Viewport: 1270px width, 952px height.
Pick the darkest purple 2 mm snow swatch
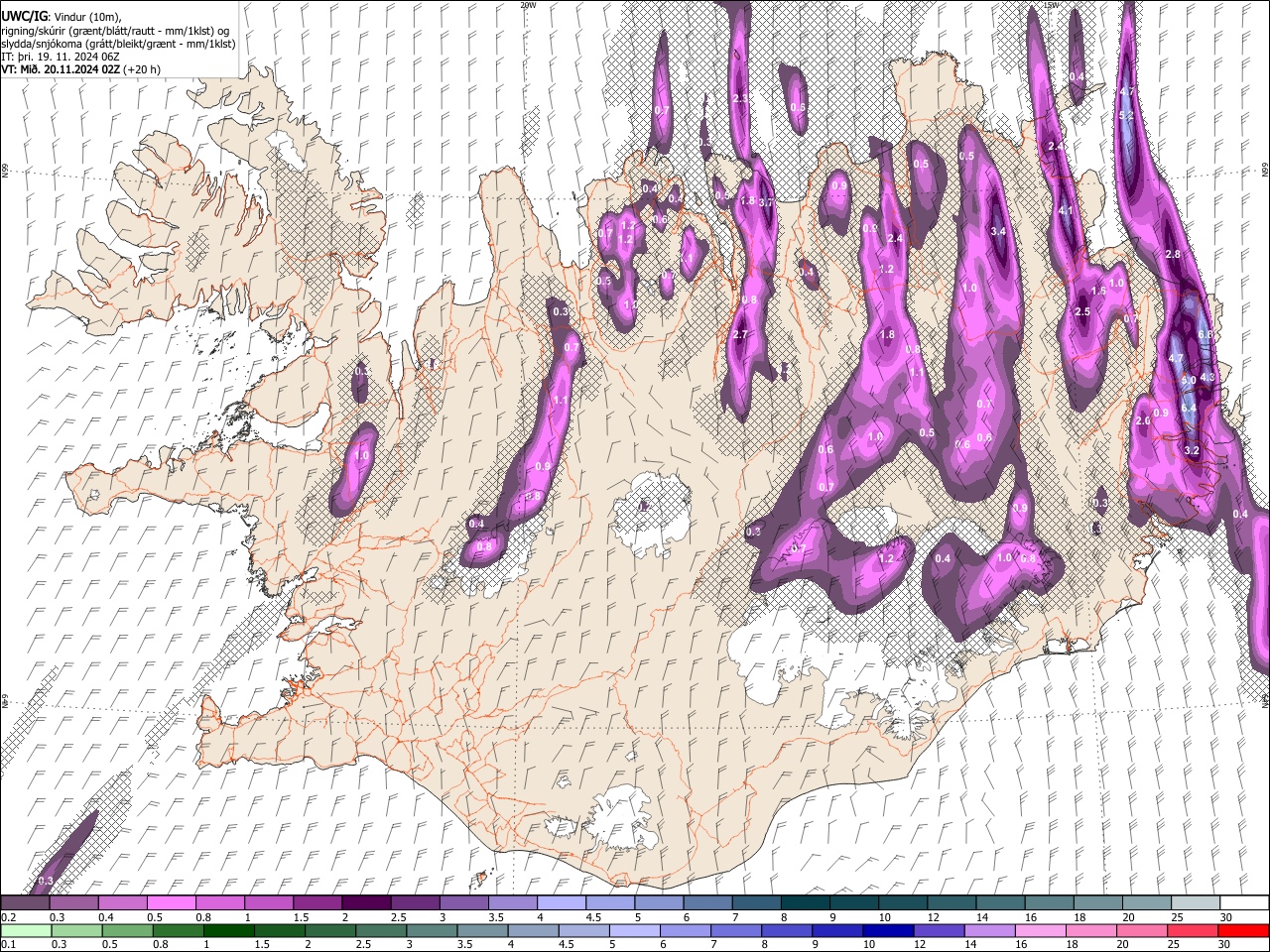[365, 902]
